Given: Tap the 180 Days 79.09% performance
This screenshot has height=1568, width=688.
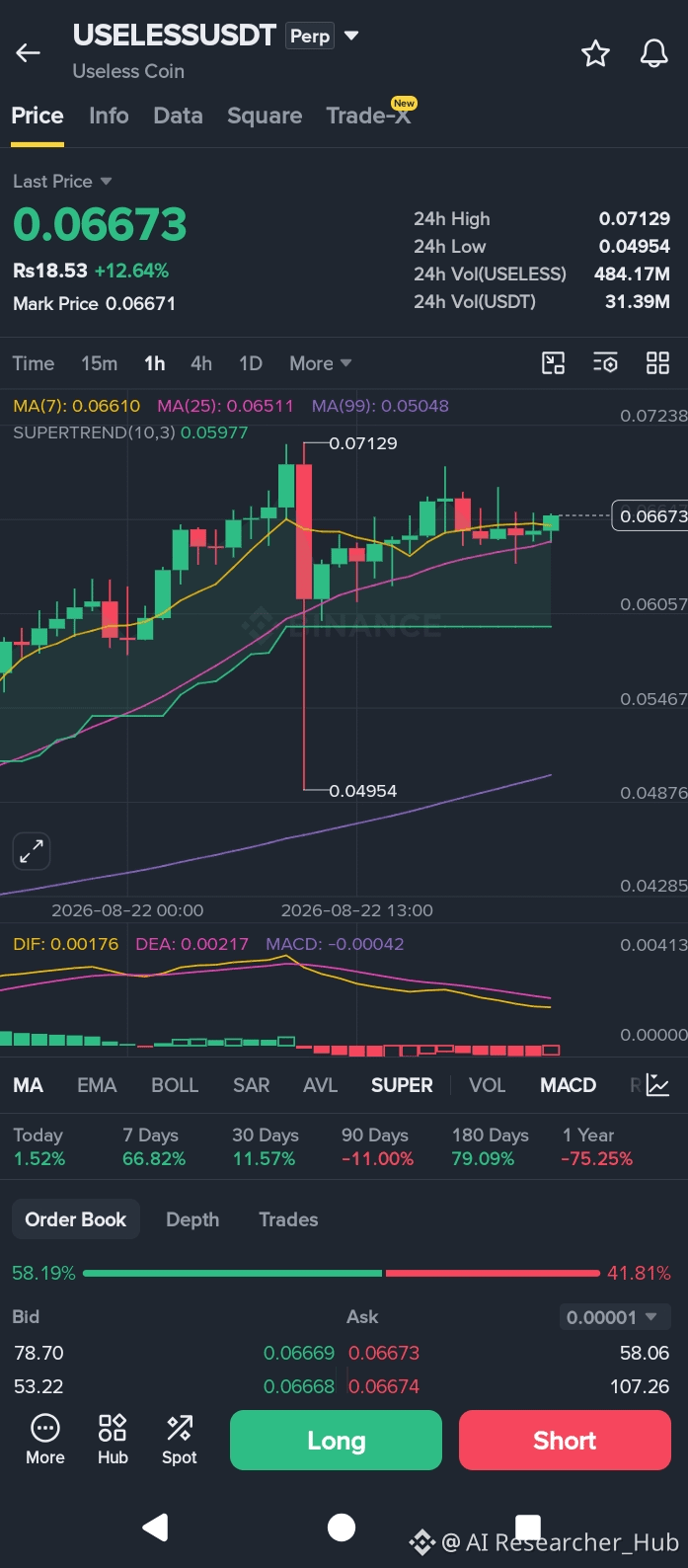Looking at the screenshot, I should coord(490,1147).
